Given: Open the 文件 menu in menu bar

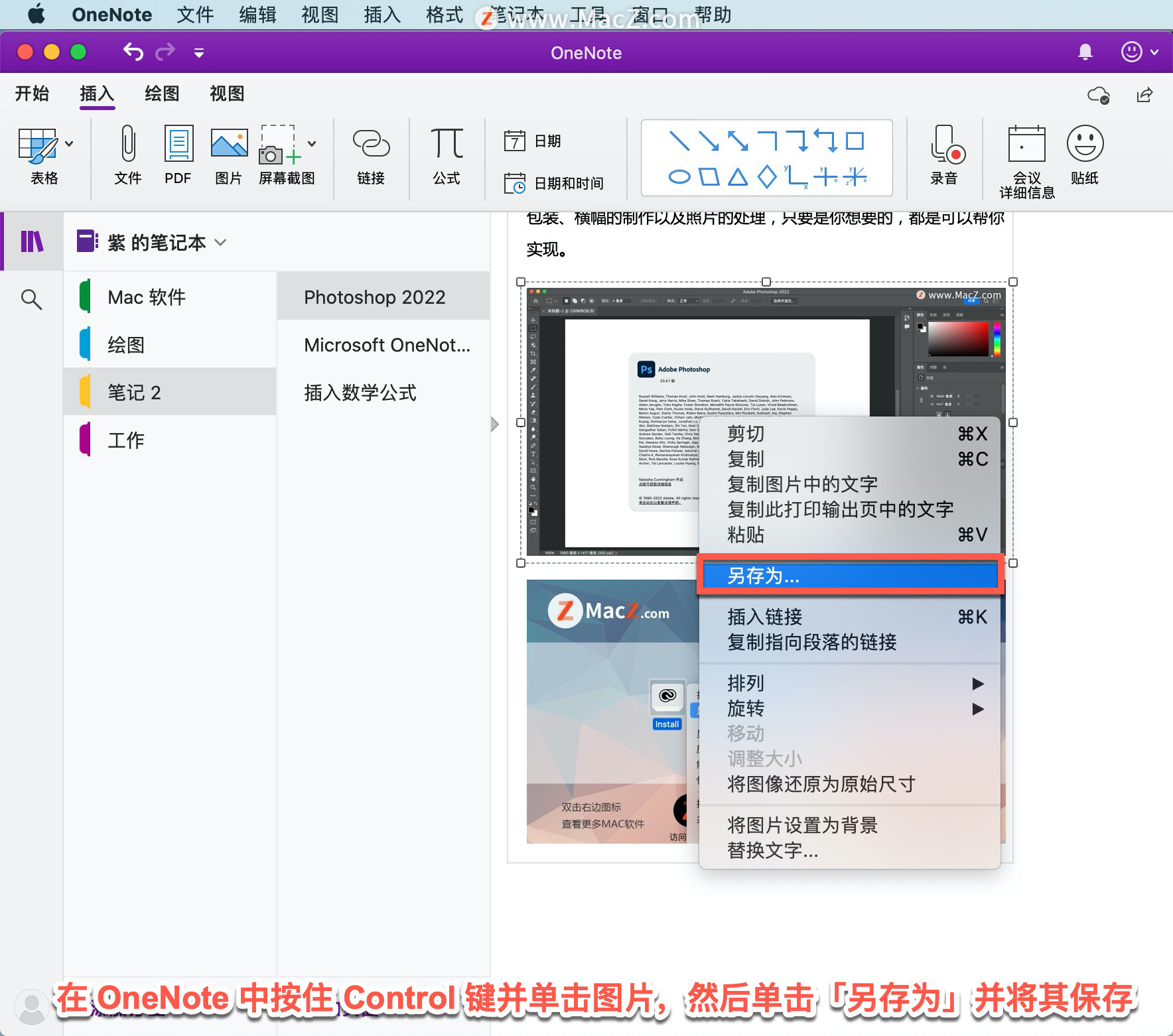Looking at the screenshot, I should [x=195, y=15].
